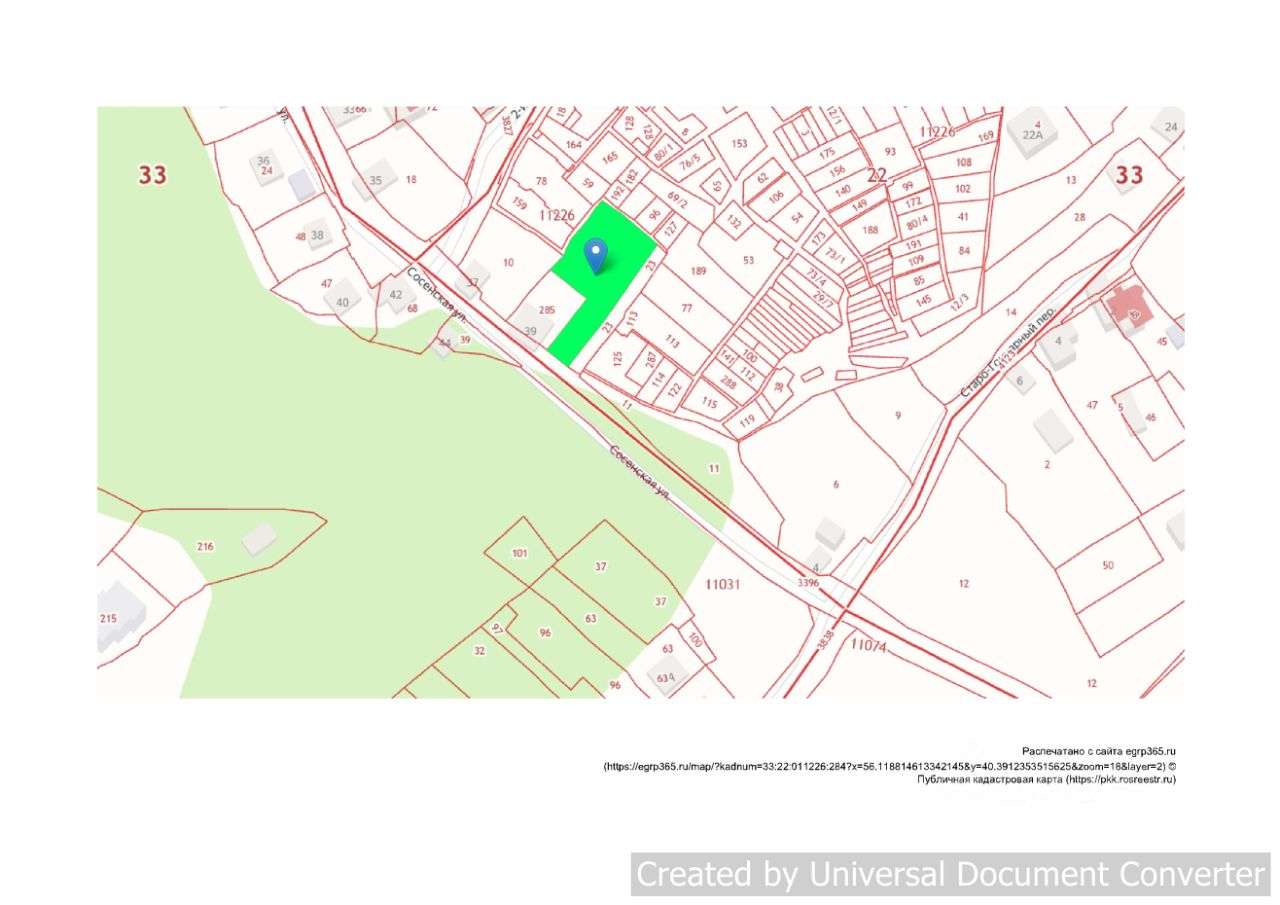Select parcel labeled 216
Screen dimensions: 1280x905
click(205, 546)
